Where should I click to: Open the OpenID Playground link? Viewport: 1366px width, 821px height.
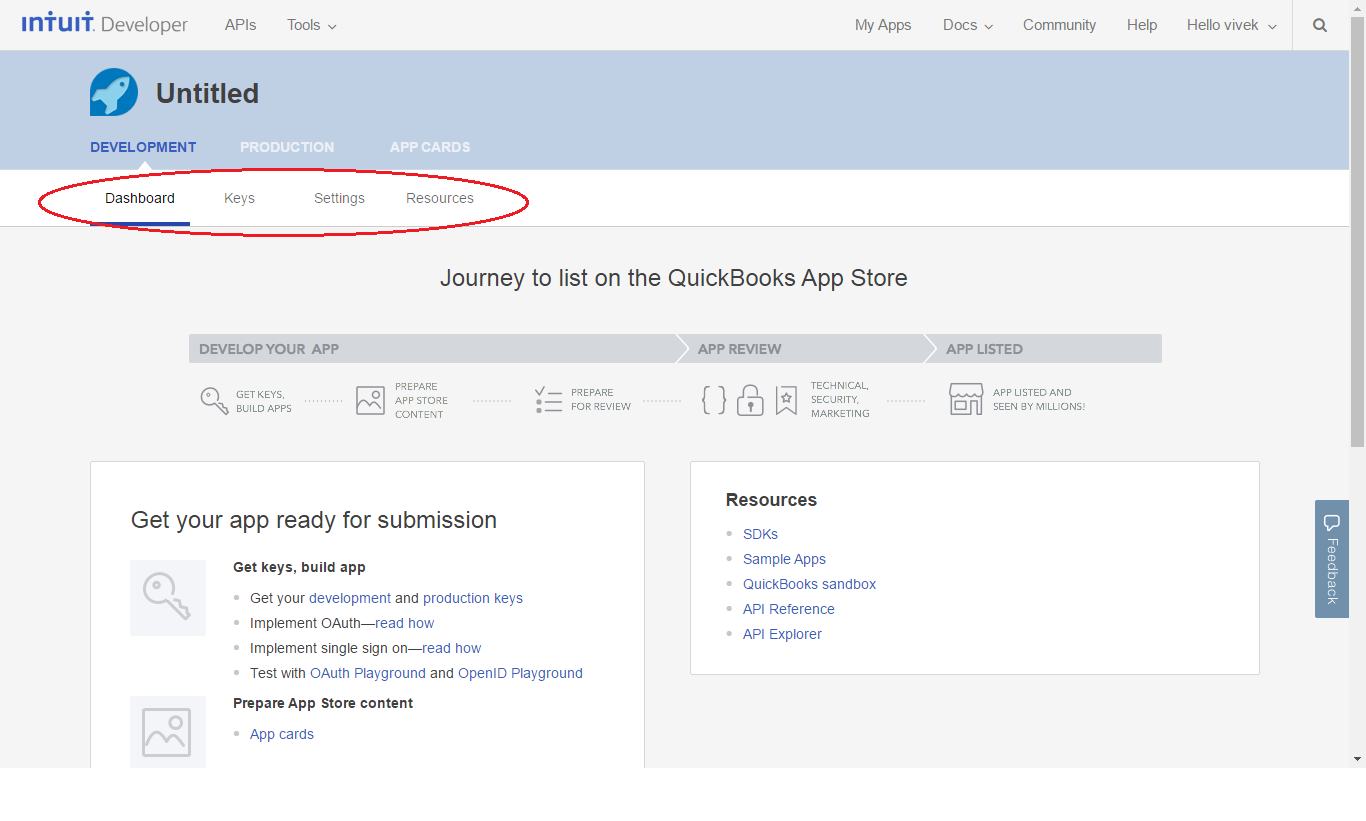(x=520, y=673)
